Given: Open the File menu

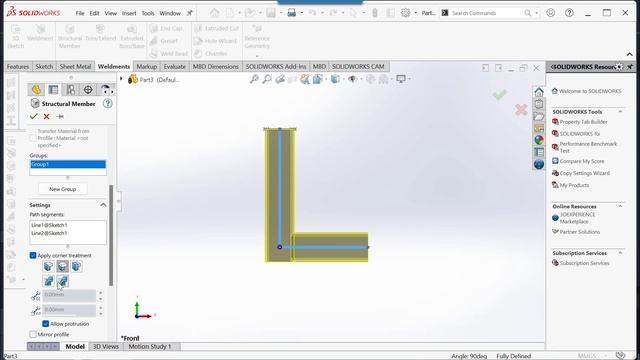Looking at the screenshot, I should 80,13.
